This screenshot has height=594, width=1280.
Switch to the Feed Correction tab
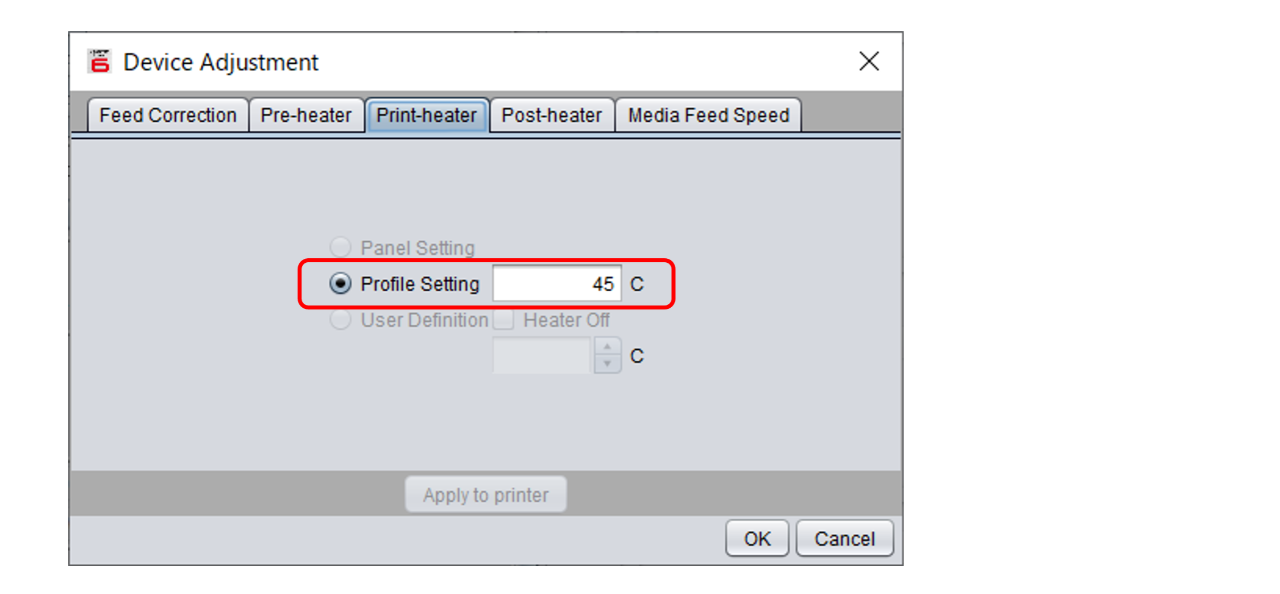(168, 115)
